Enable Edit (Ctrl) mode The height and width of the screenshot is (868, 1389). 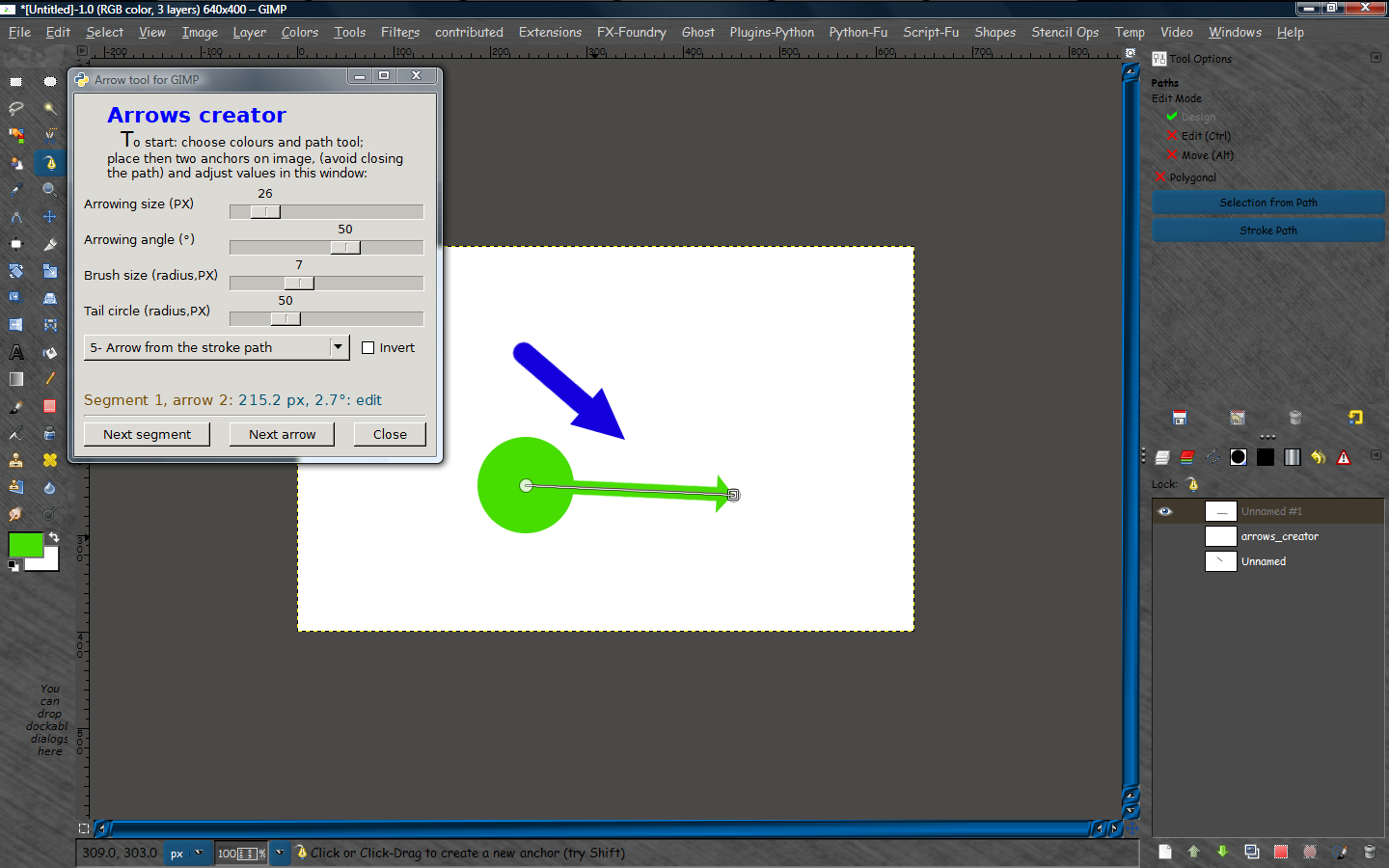(x=1198, y=136)
